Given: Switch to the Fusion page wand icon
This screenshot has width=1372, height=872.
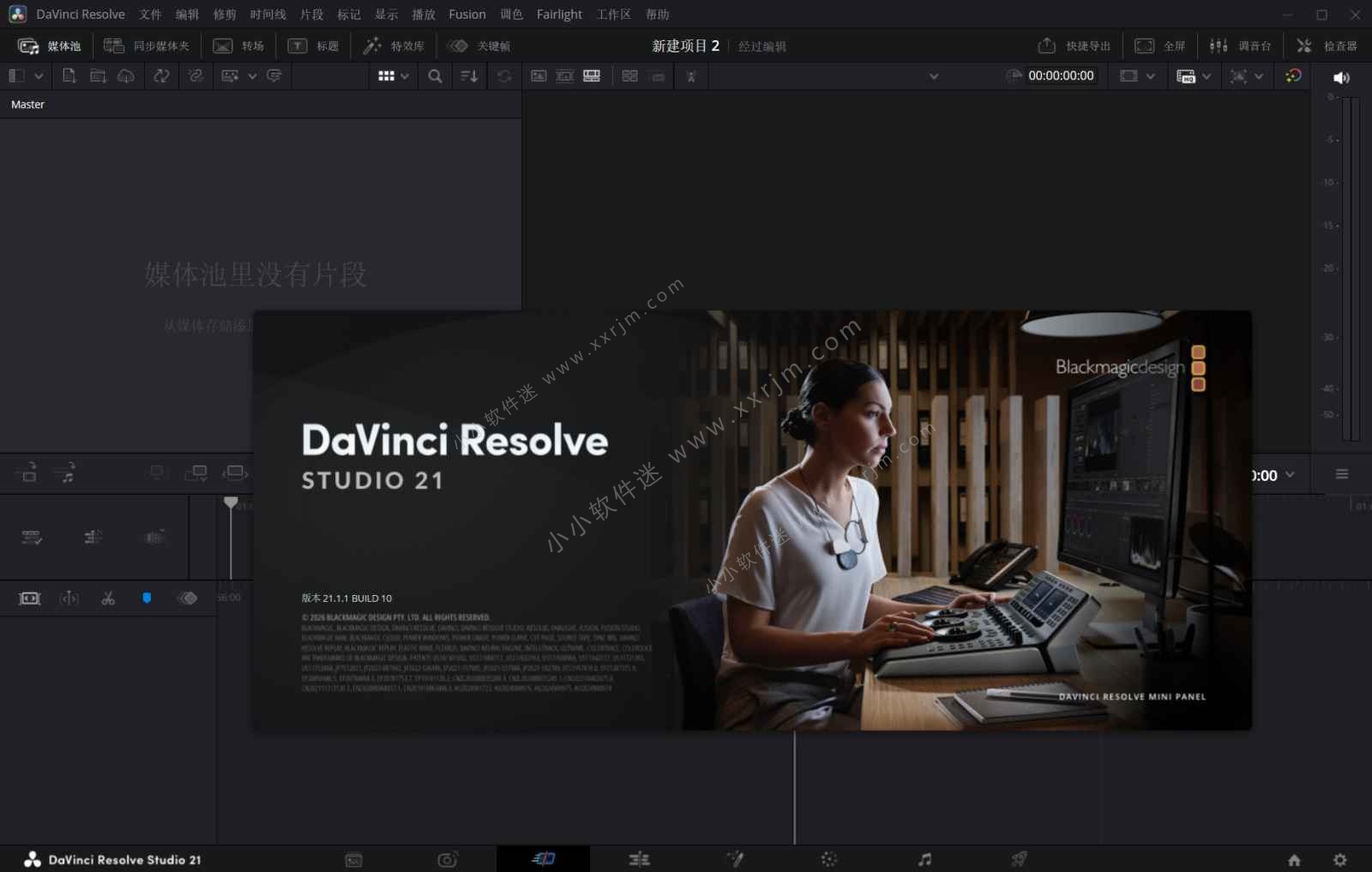Looking at the screenshot, I should [x=735, y=859].
